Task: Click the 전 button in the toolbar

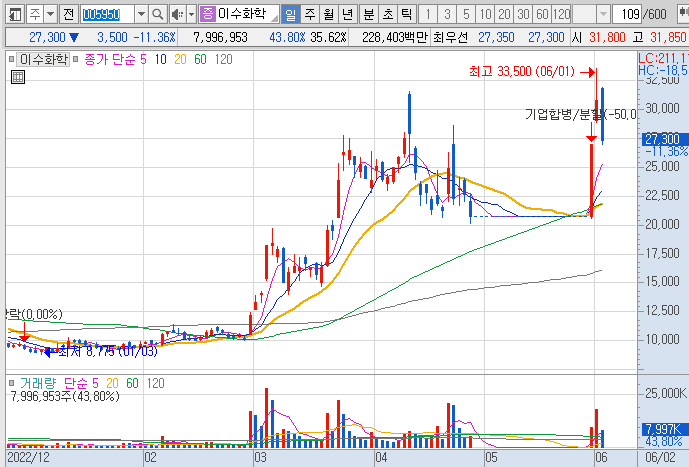Action: point(69,14)
